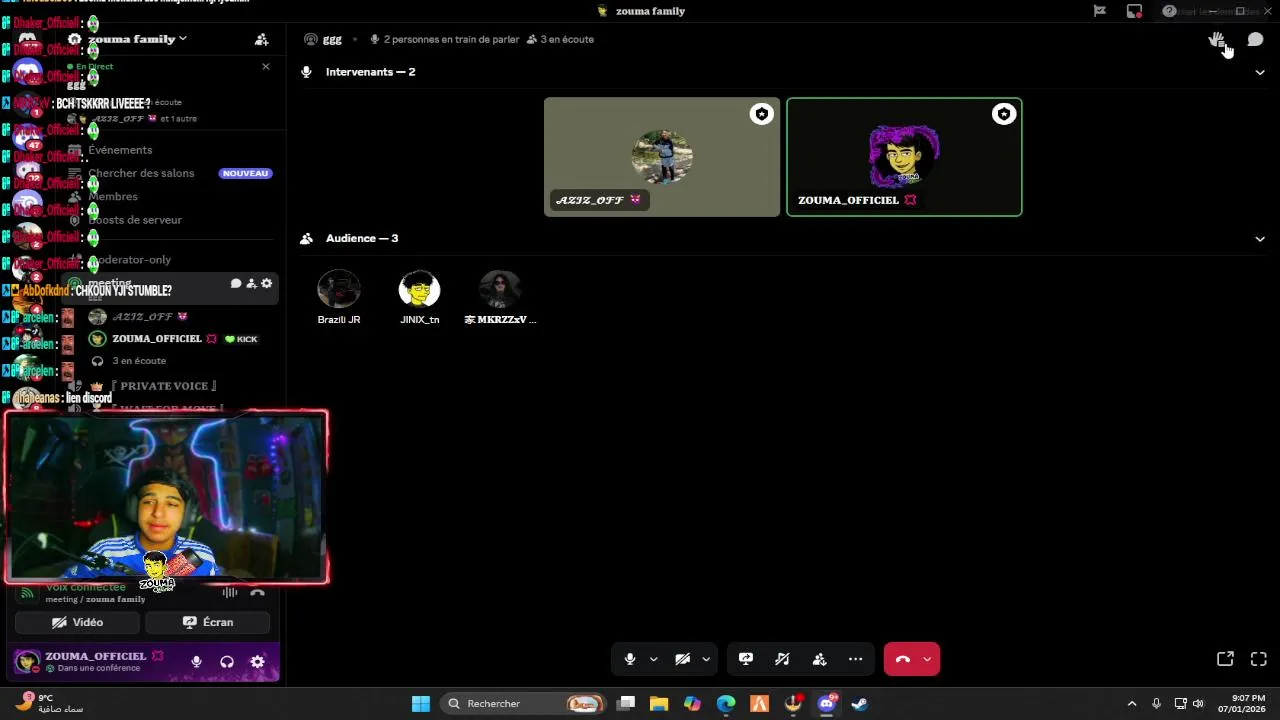The height and width of the screenshot is (720, 1280).
Task: Turn on camera with Vidéo button
Action: [x=77, y=622]
